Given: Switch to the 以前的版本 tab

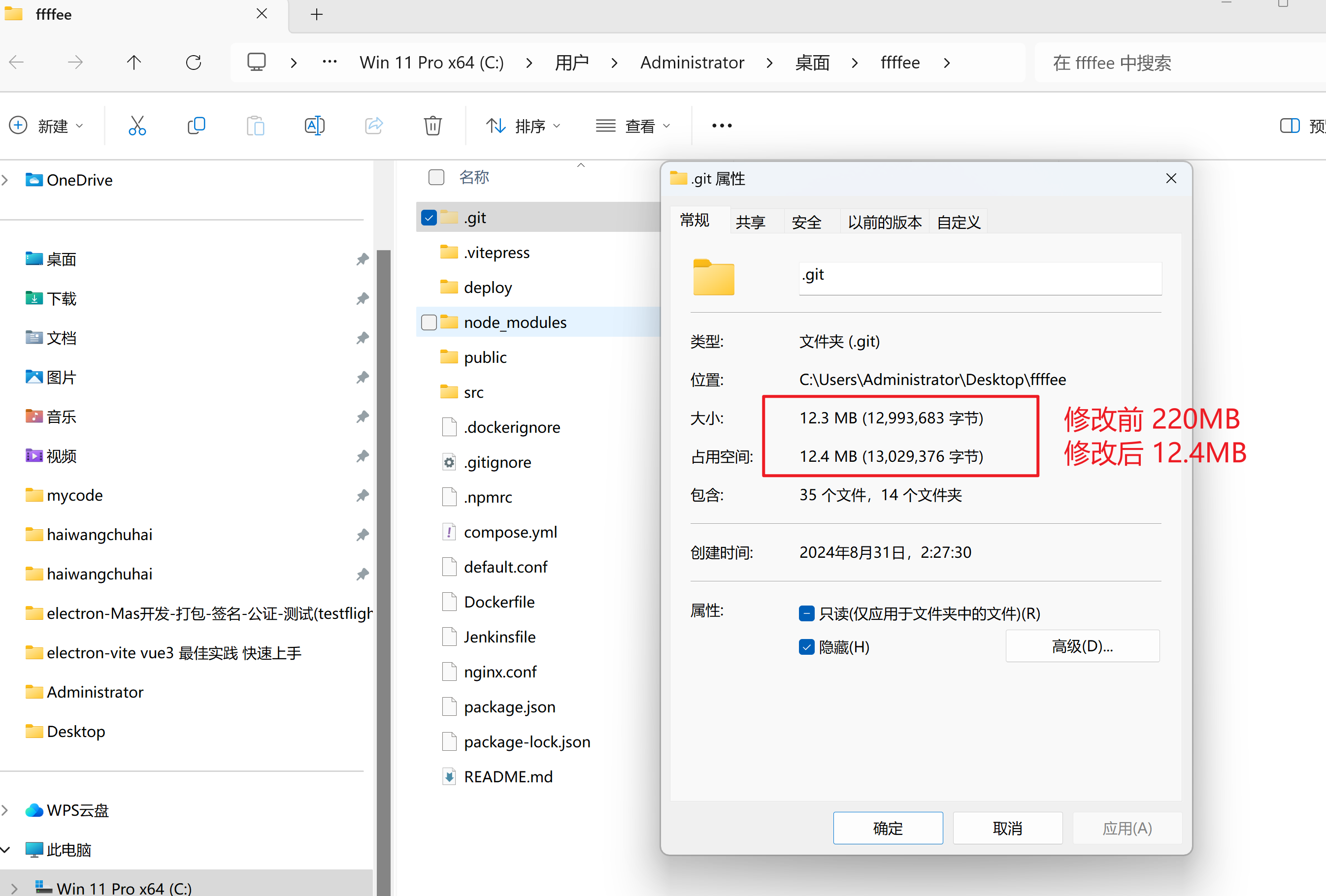Looking at the screenshot, I should [x=885, y=222].
